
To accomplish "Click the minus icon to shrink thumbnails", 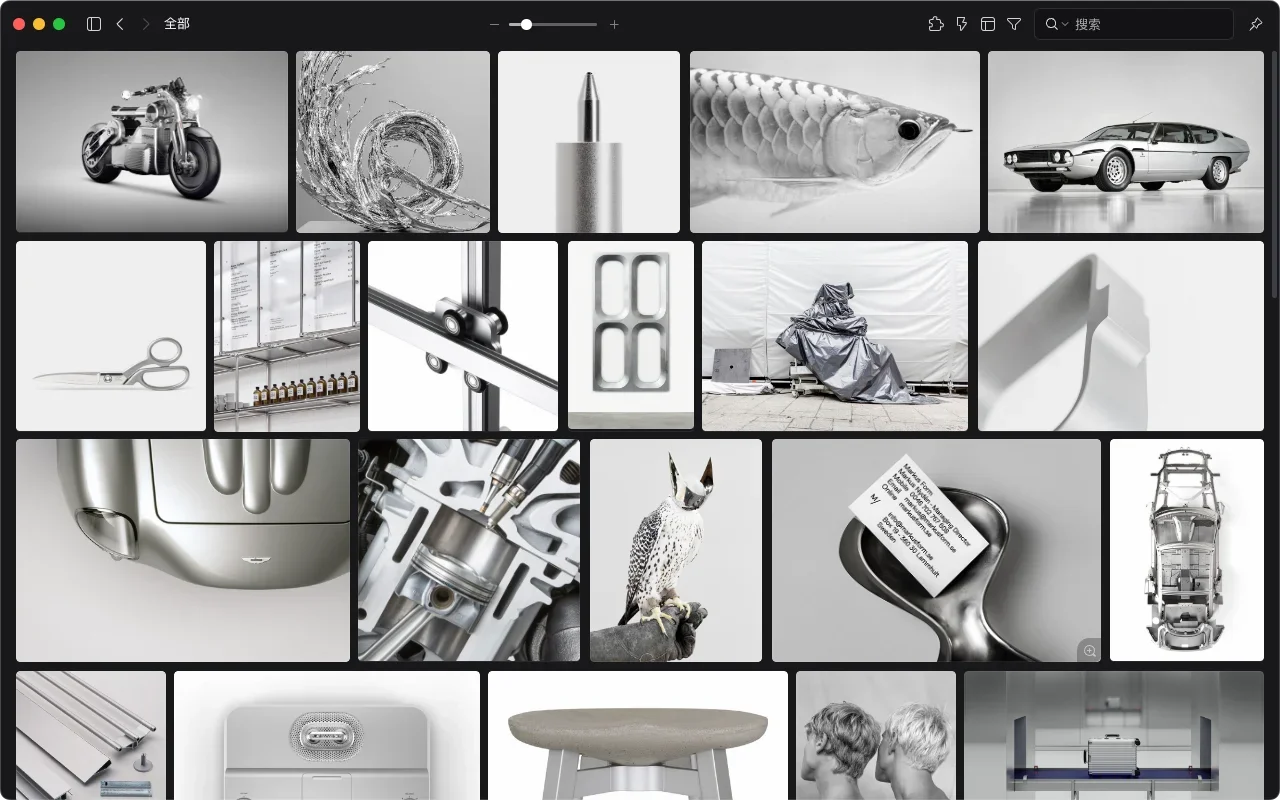I will (x=494, y=24).
